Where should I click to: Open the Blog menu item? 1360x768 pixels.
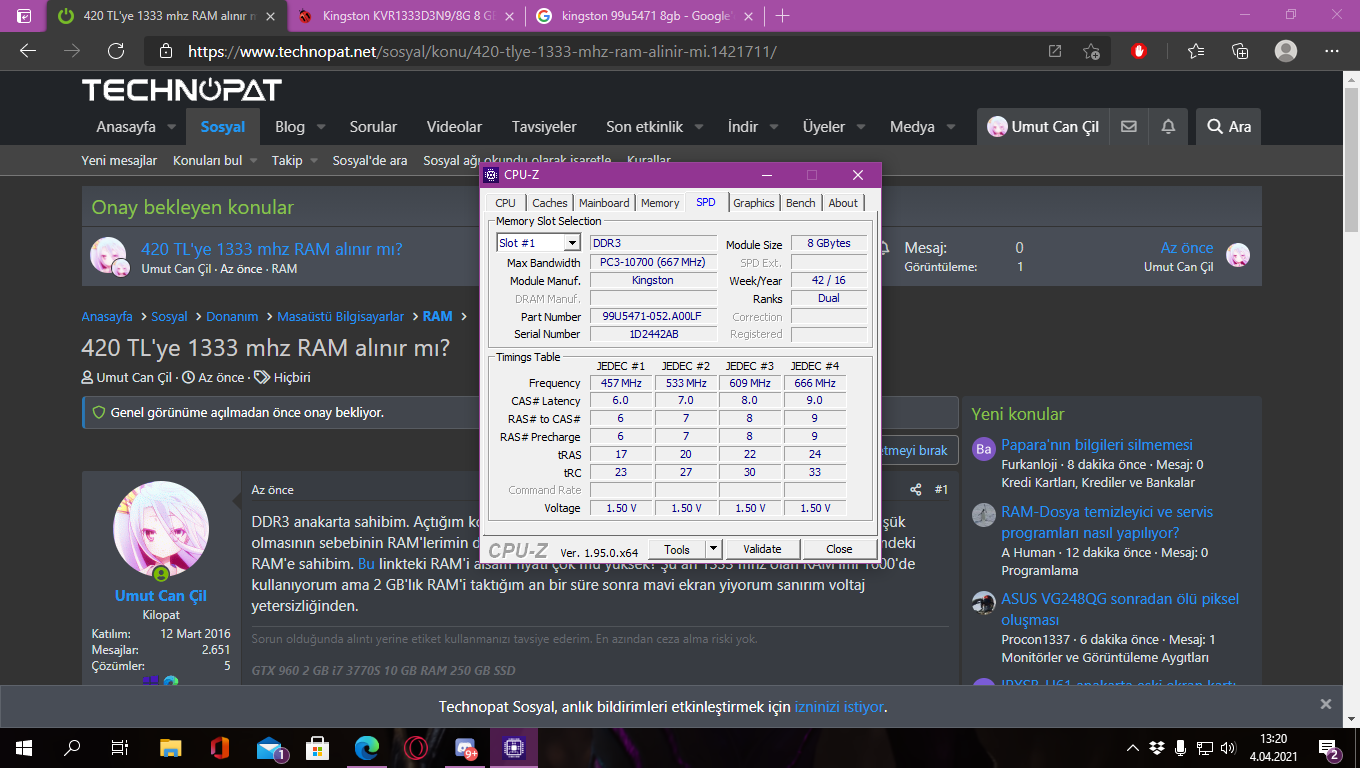coord(290,127)
